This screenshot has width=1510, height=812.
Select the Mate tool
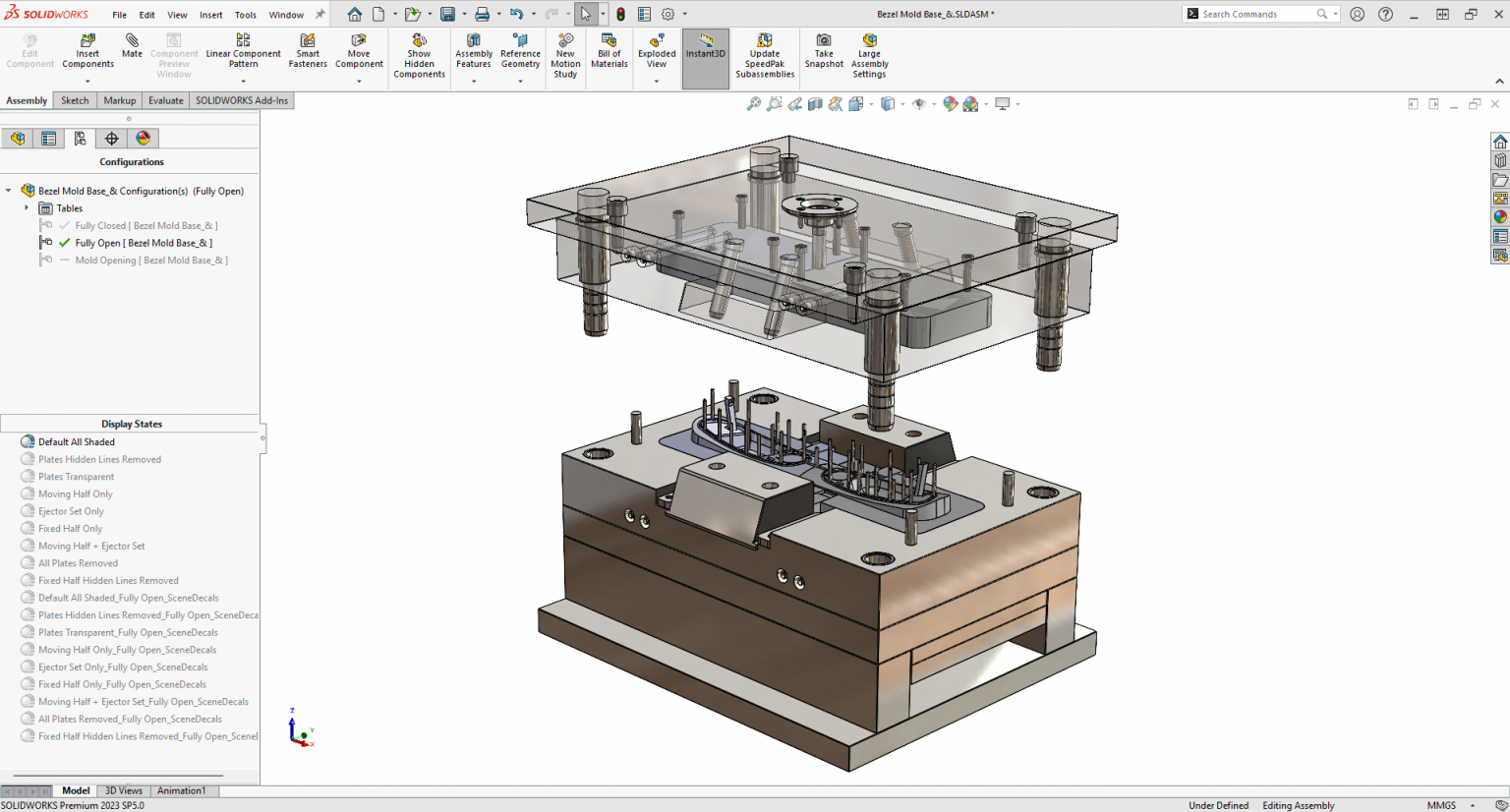[132, 46]
